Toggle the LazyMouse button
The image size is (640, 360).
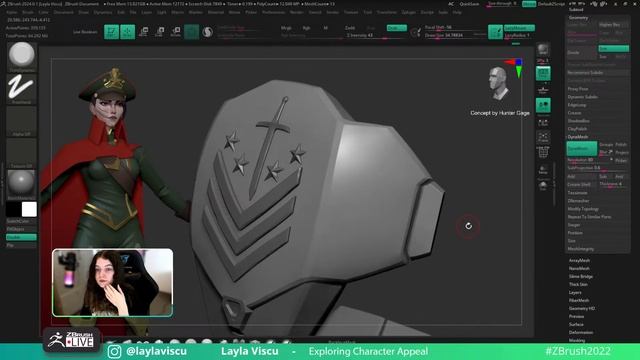coord(519,28)
